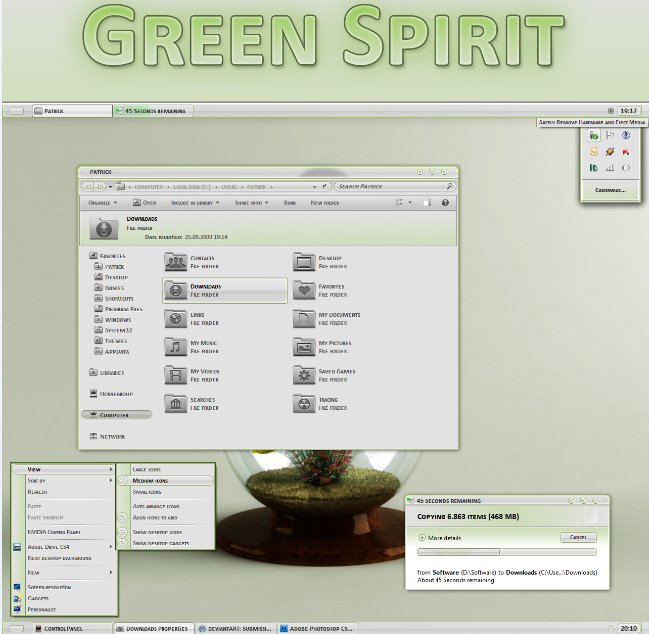
Task: Toggle the preview pane icon in Explorer toolbar
Action: pyautogui.click(x=427, y=203)
